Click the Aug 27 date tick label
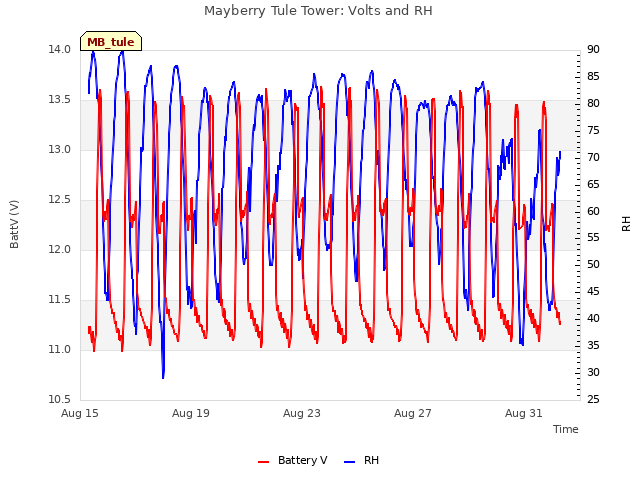640x480 pixels. (x=413, y=413)
